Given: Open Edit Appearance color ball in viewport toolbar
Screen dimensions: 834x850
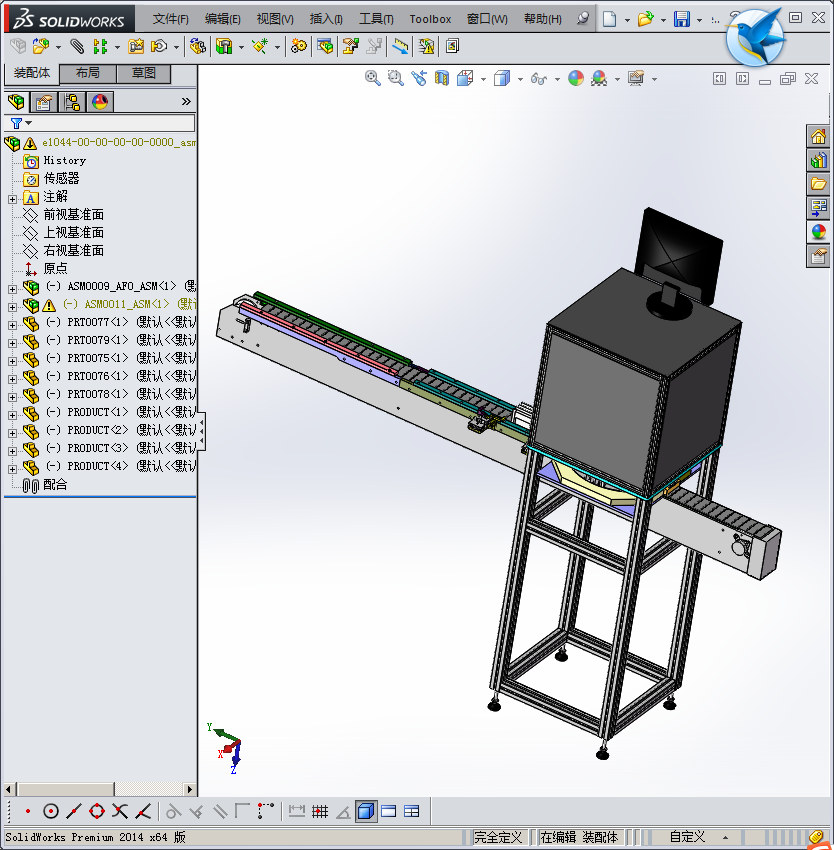Looking at the screenshot, I should pos(576,79).
